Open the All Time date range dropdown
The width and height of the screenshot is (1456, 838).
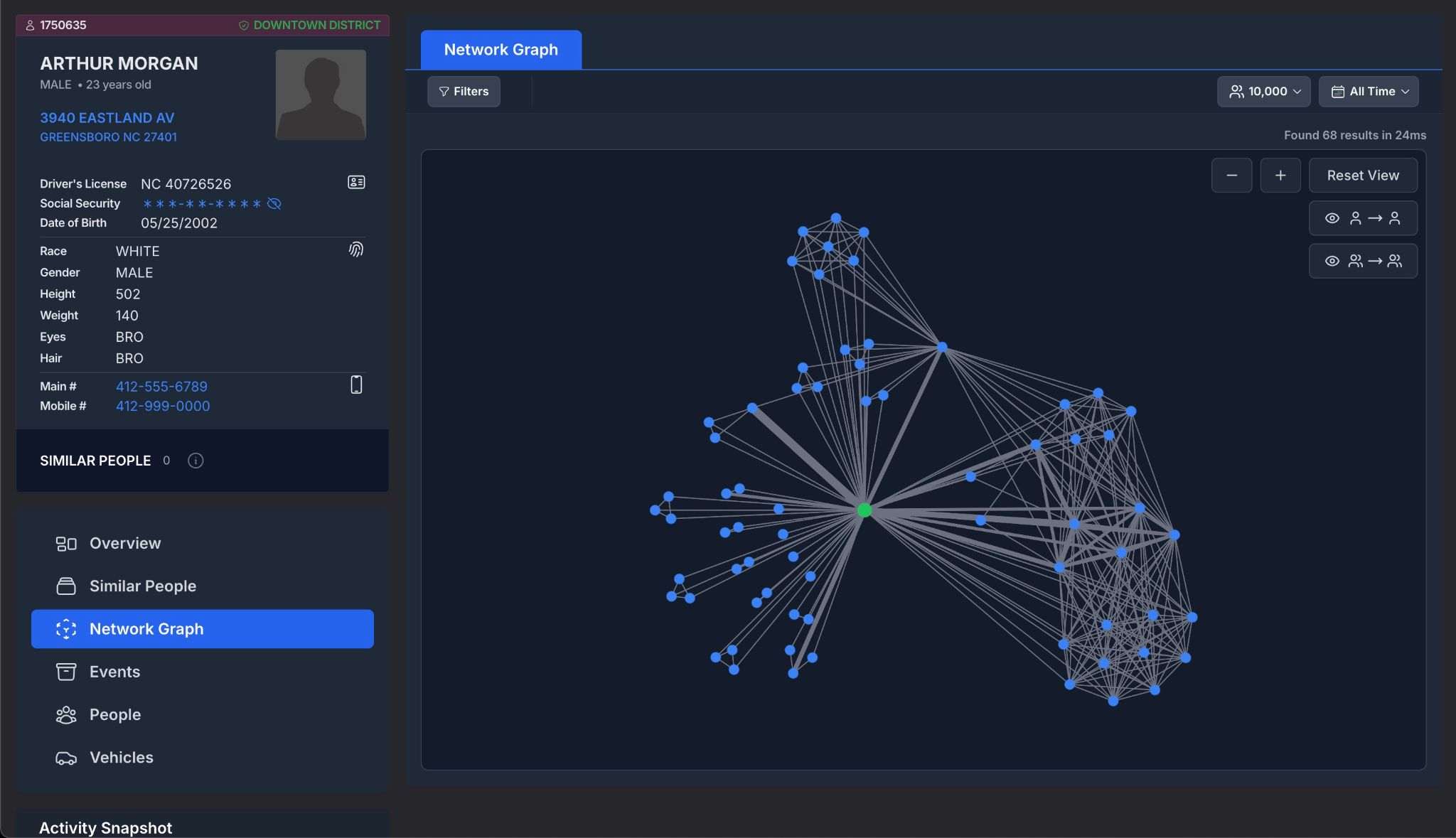(1368, 92)
